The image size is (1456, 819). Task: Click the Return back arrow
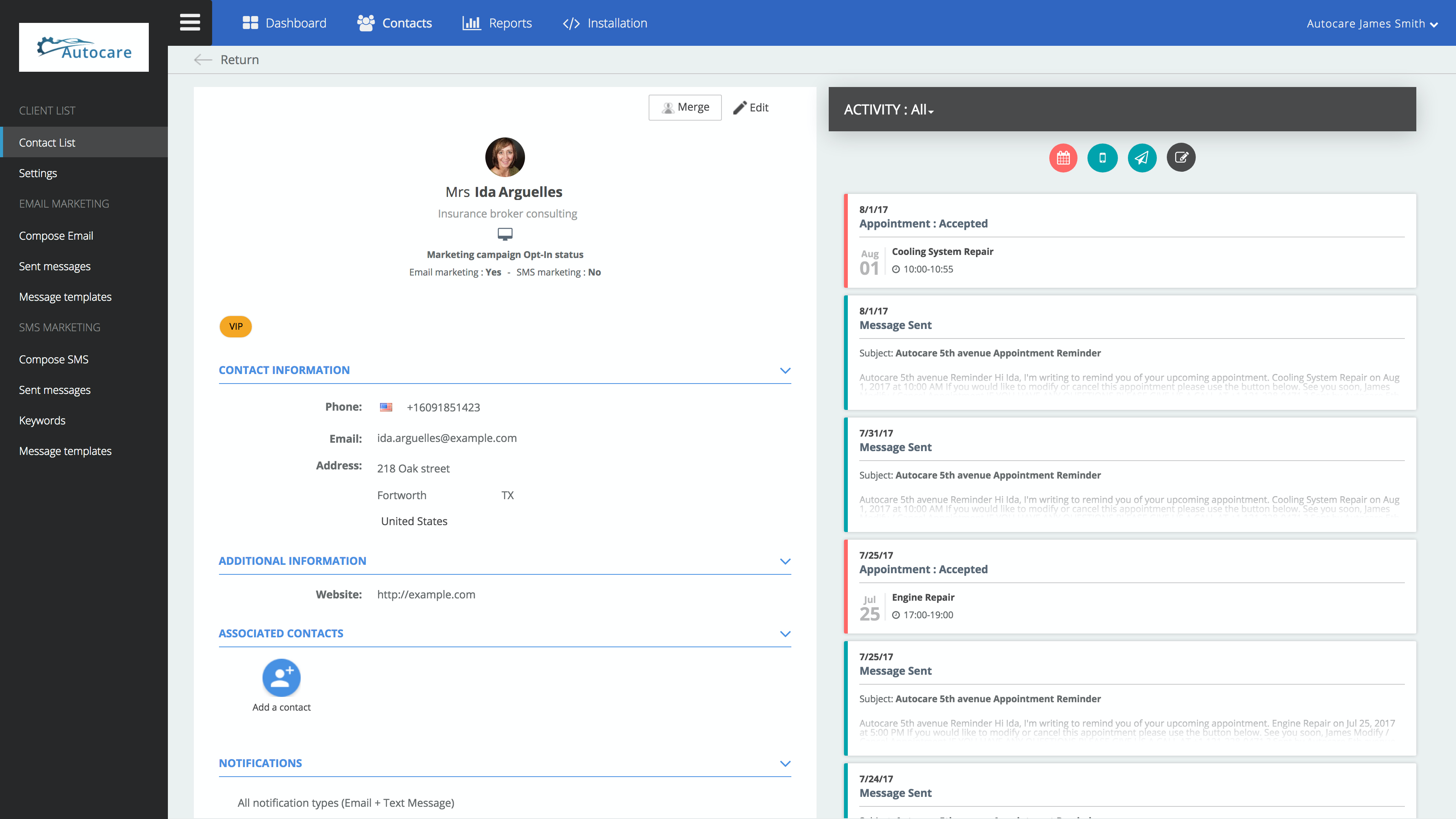pos(202,60)
